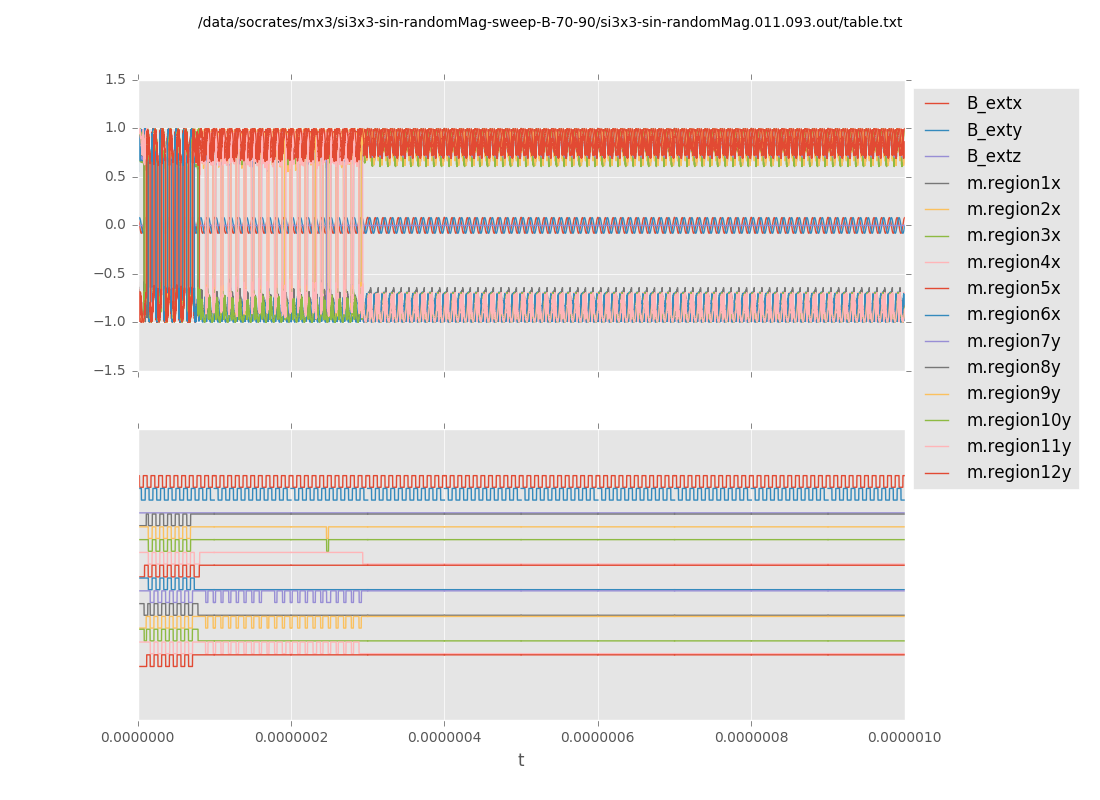Select the m.region3x legend label
Screen dimensions: 1100x800
pyautogui.click(x=1013, y=235)
